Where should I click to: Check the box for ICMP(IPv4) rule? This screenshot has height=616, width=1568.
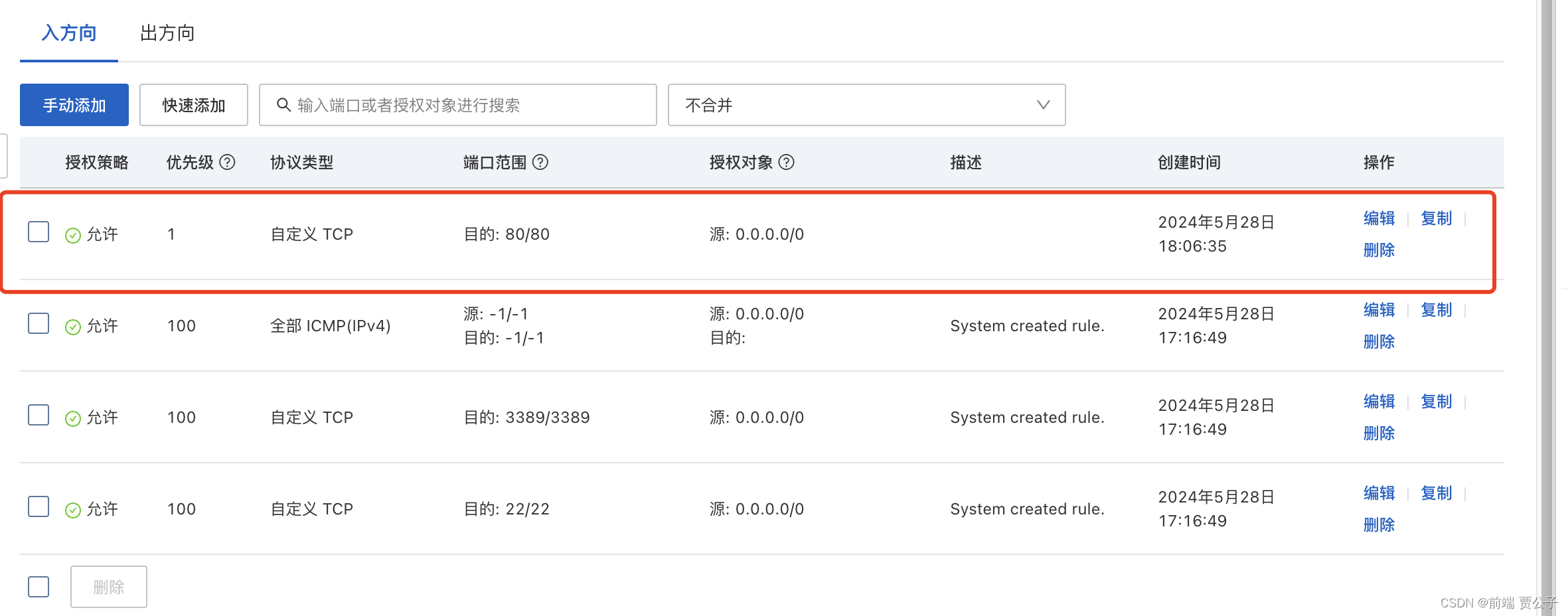click(39, 323)
